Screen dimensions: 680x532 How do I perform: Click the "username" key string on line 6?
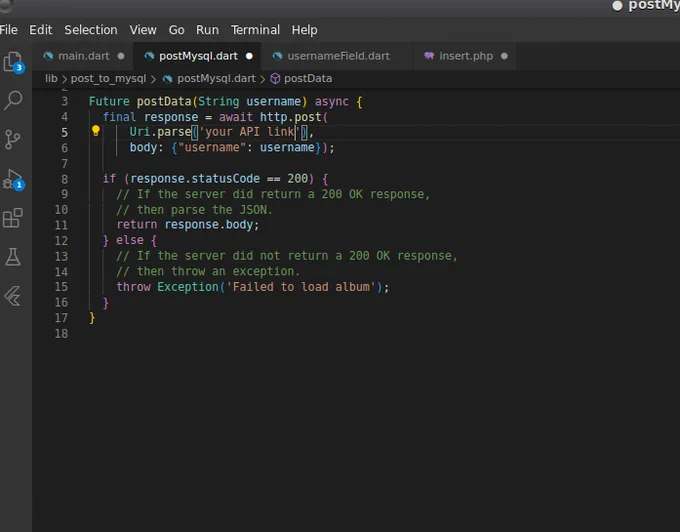click(x=212, y=147)
